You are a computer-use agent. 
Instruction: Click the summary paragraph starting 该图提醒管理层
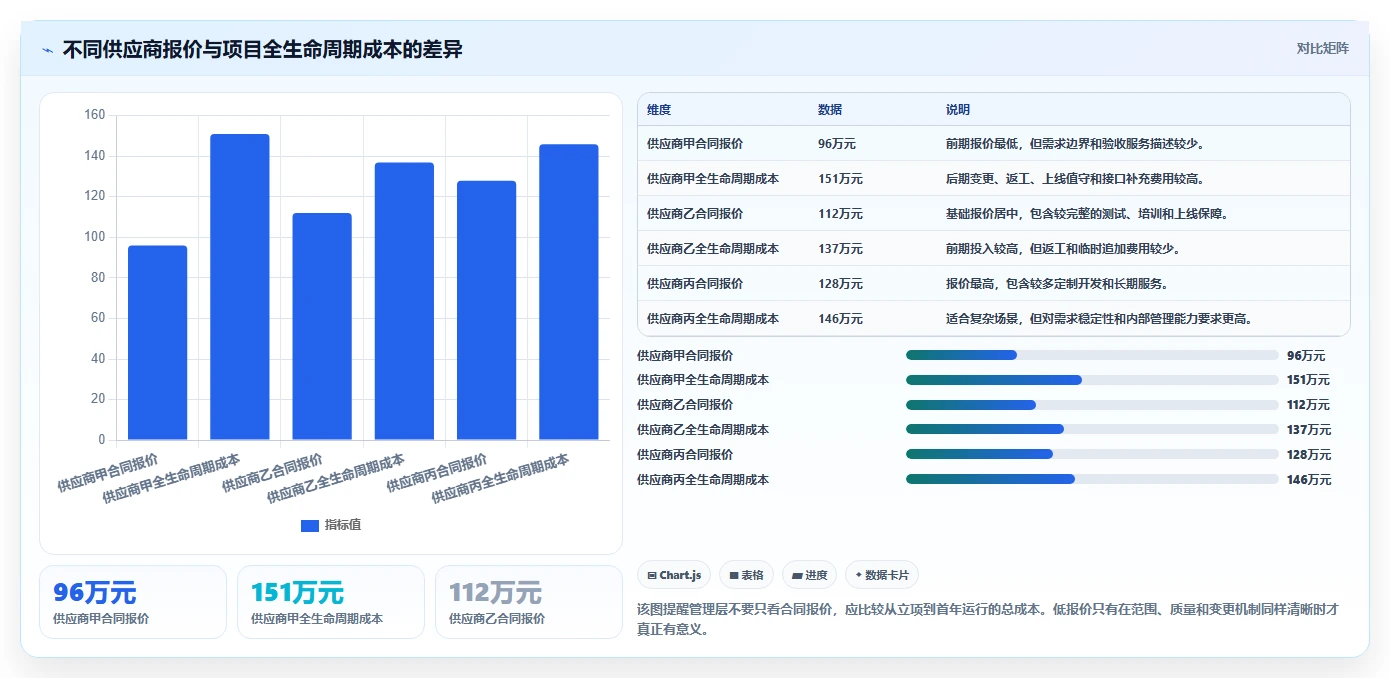point(988,619)
